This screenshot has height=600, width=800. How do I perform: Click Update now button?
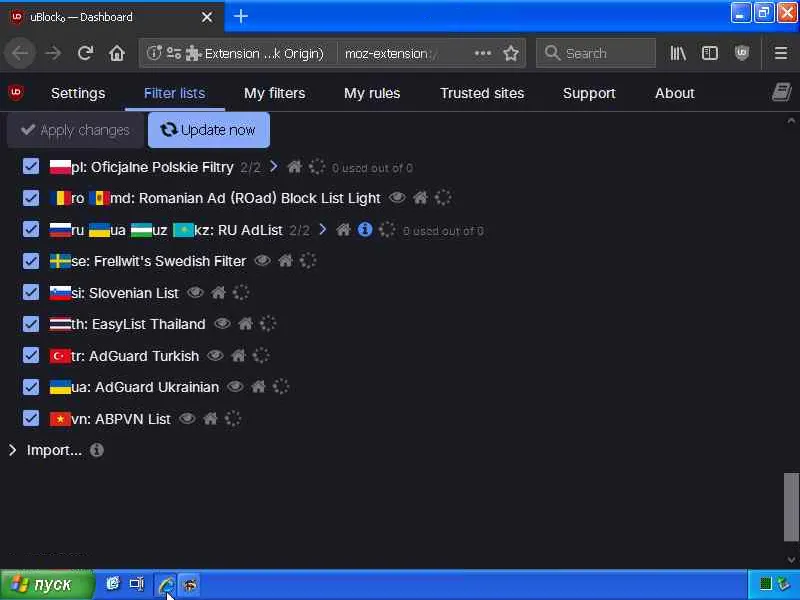point(209,130)
